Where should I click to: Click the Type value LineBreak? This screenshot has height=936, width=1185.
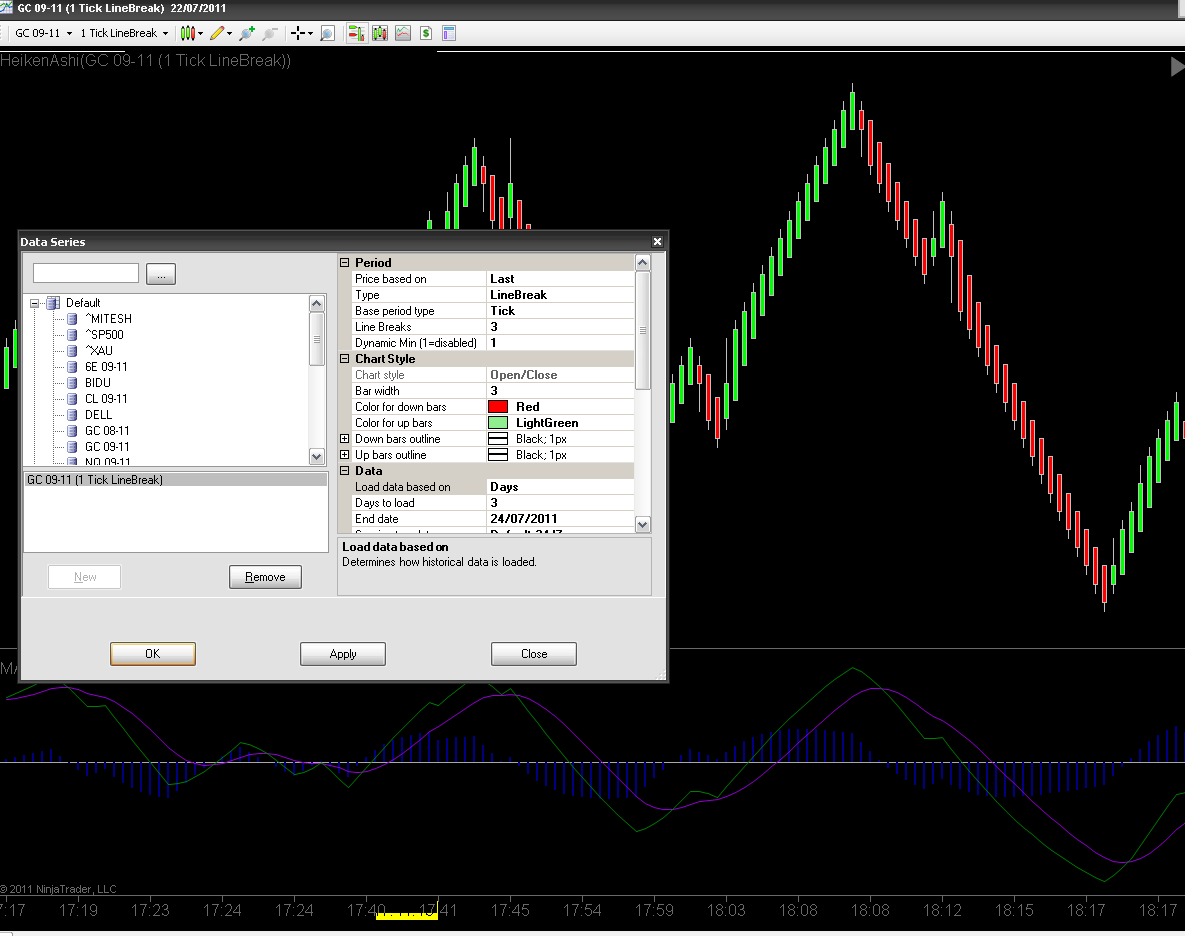[561, 295]
